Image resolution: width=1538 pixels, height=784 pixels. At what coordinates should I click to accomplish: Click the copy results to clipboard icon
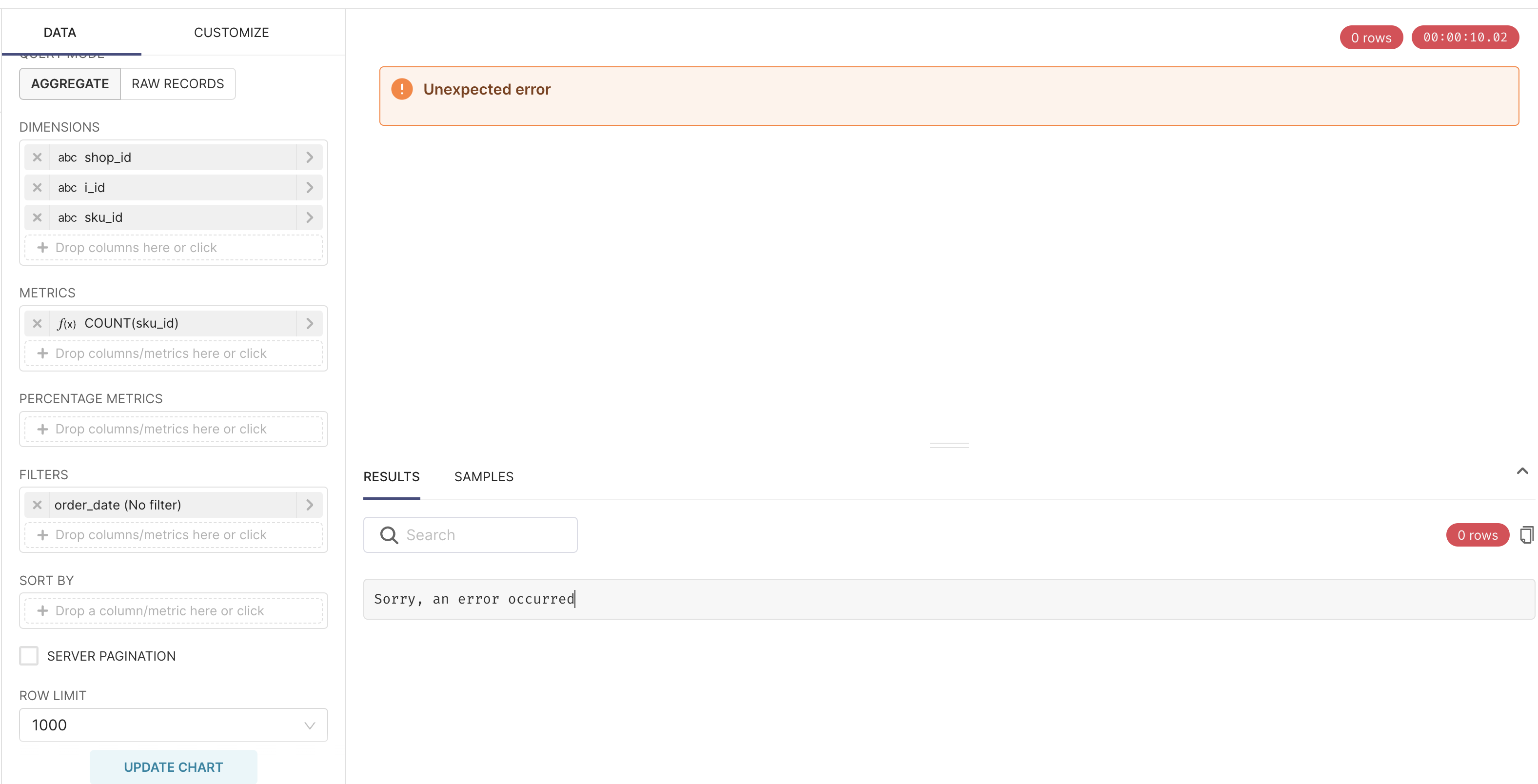point(1526,535)
